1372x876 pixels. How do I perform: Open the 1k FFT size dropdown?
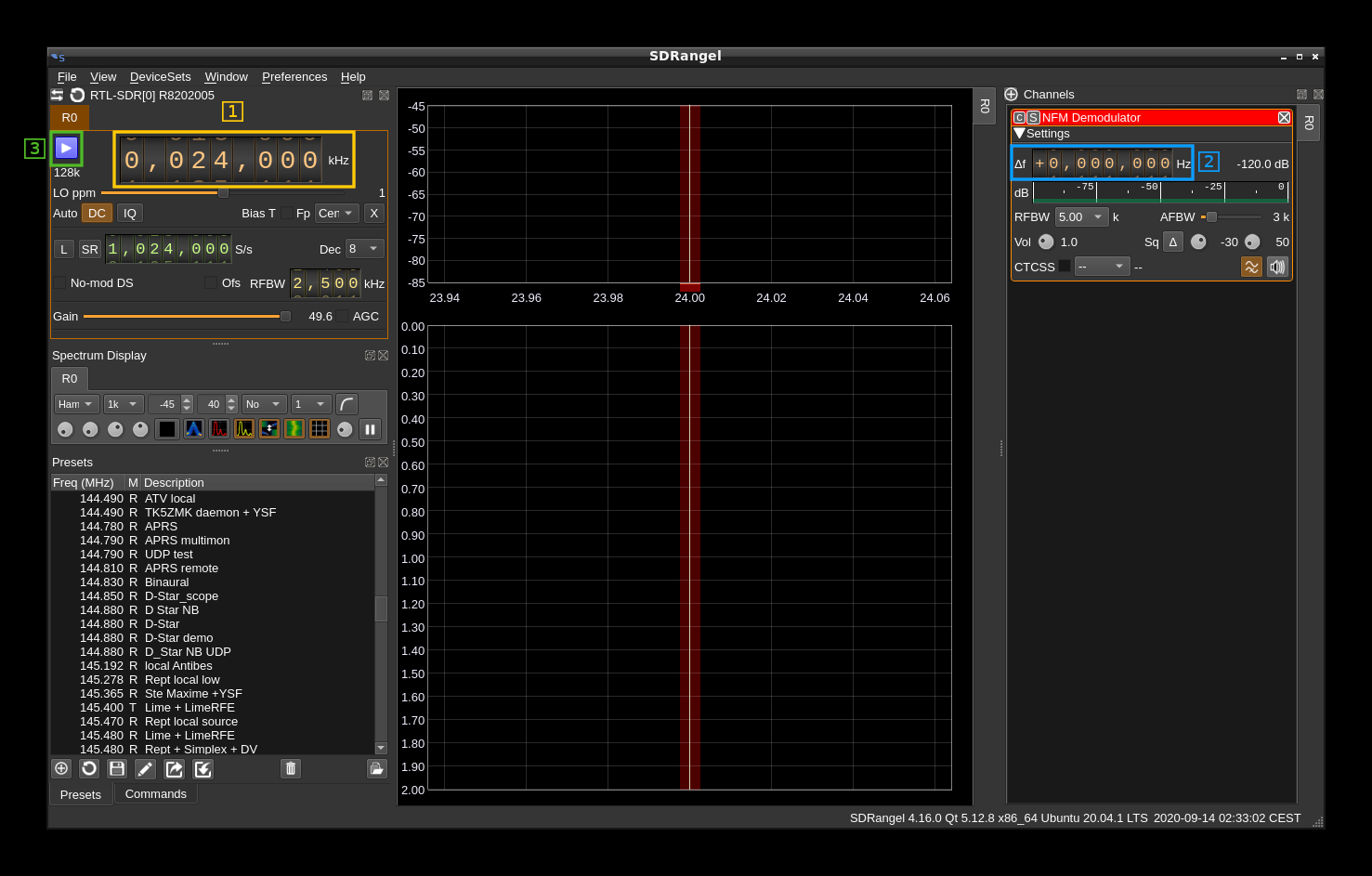(124, 404)
